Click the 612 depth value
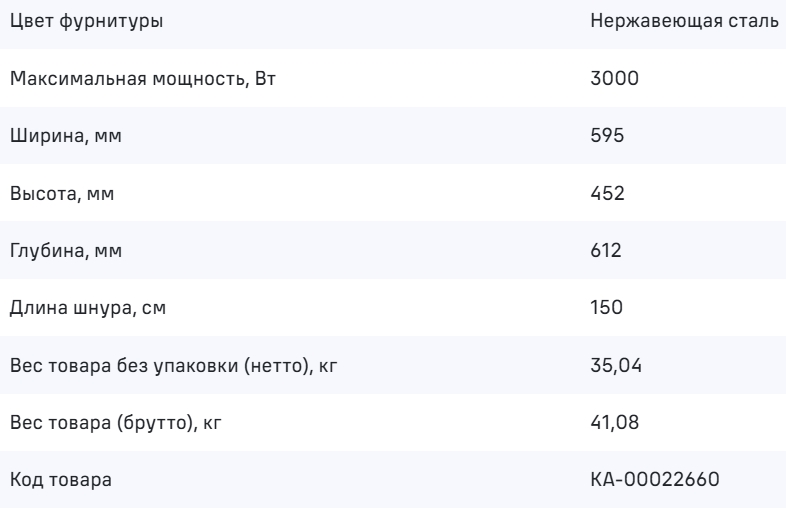 coord(606,250)
